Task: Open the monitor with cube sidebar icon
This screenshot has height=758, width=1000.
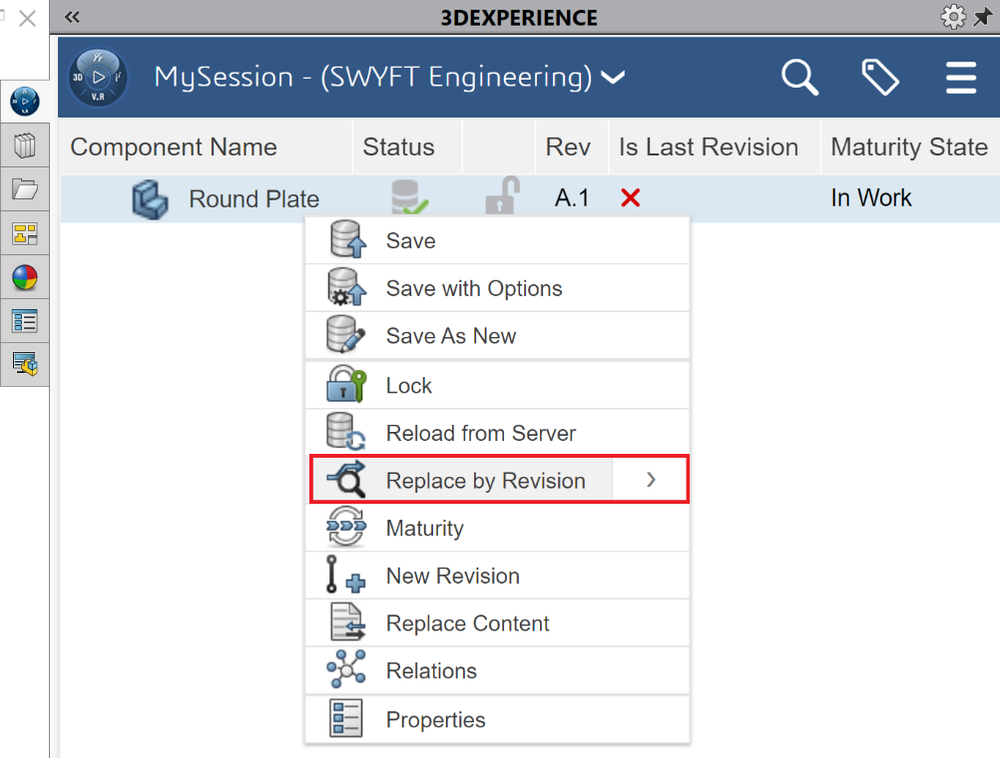Action: point(25,364)
